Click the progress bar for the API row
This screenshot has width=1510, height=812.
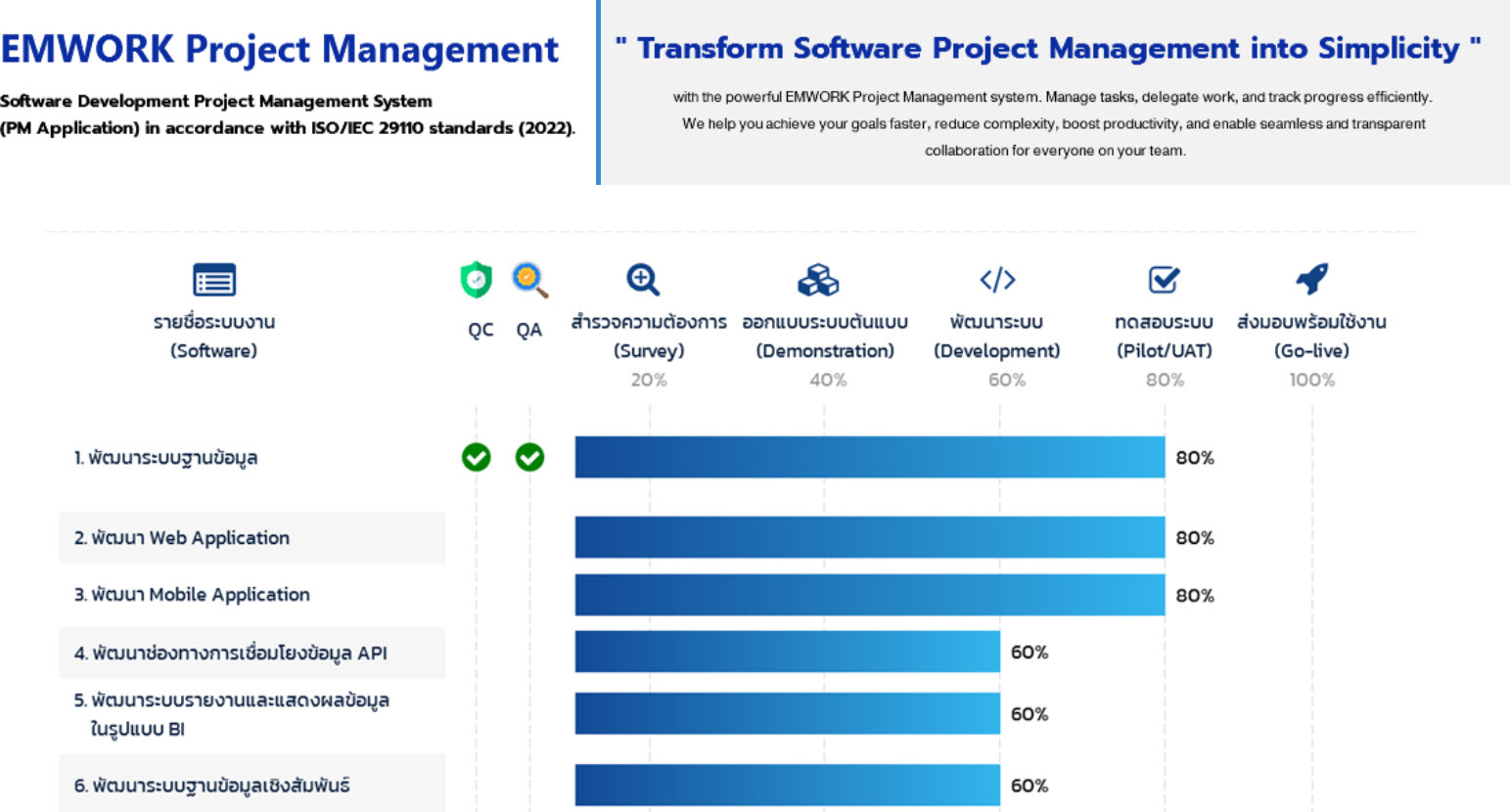pyautogui.click(x=788, y=652)
